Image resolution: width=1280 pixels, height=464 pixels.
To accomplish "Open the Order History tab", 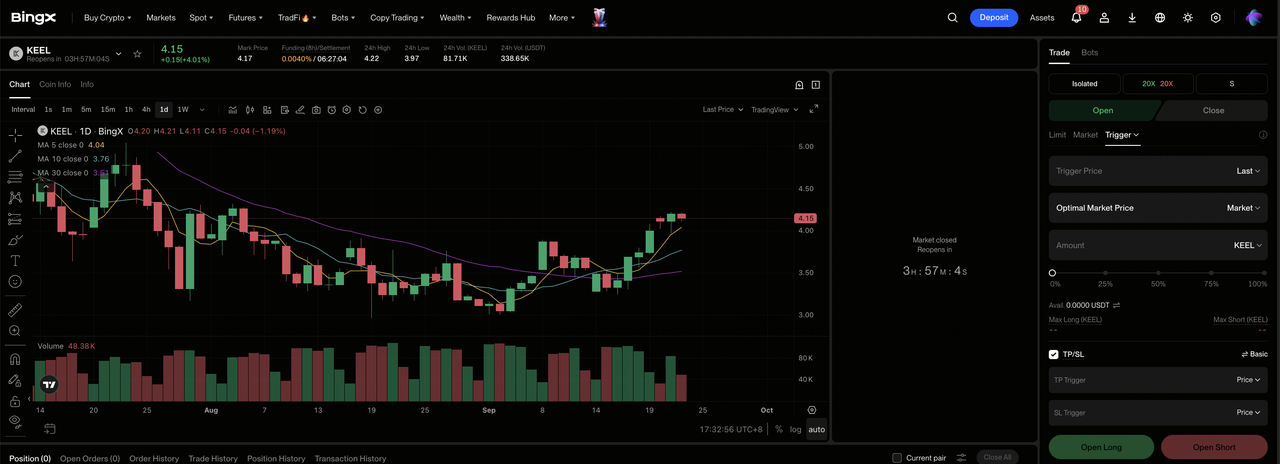I will click(x=154, y=458).
